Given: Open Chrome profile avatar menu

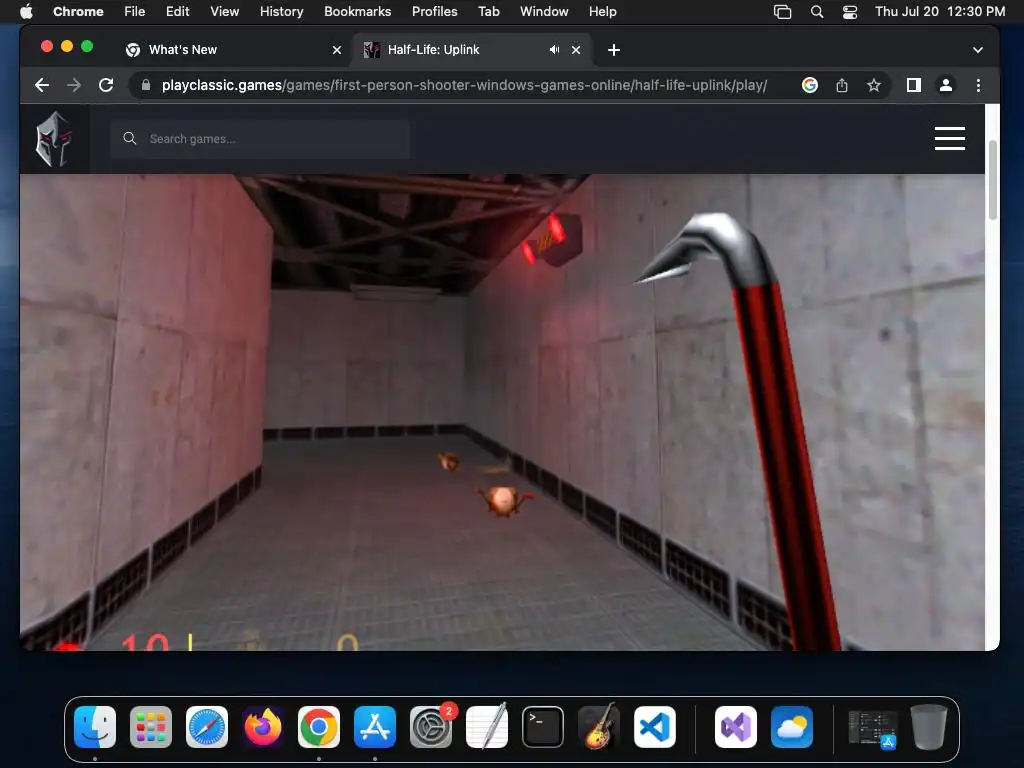Looking at the screenshot, I should pos(946,85).
